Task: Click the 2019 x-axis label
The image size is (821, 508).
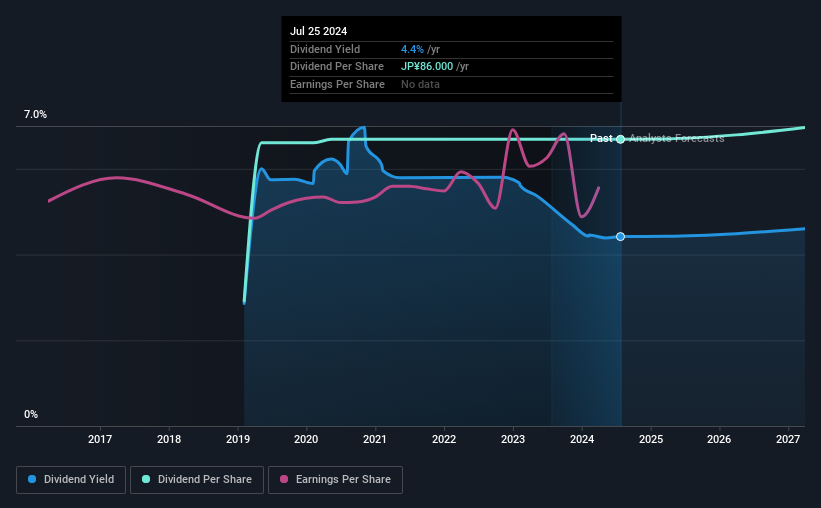Action: tap(238, 439)
